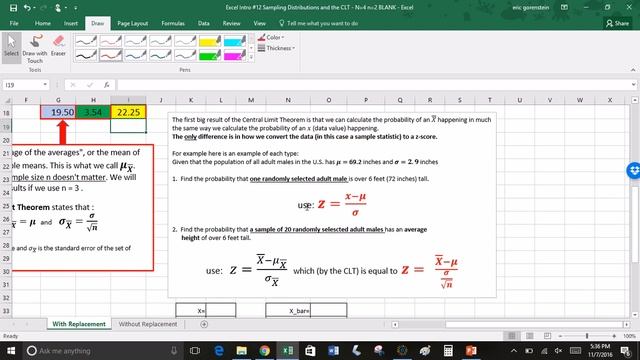Screen dimensions: 640x360
Task: Open the View tab
Action: [x=260, y=23]
